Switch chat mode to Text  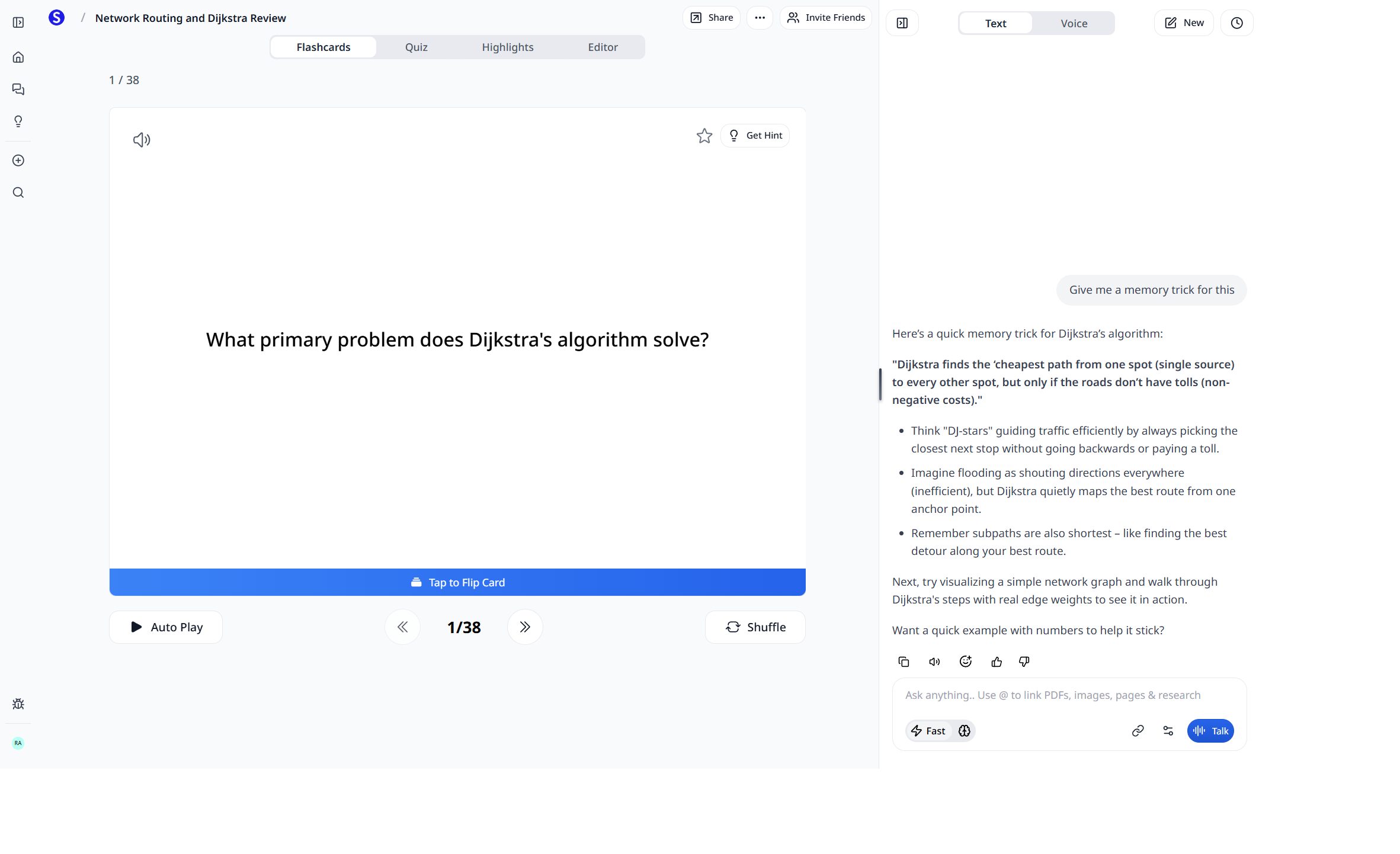[x=995, y=24]
